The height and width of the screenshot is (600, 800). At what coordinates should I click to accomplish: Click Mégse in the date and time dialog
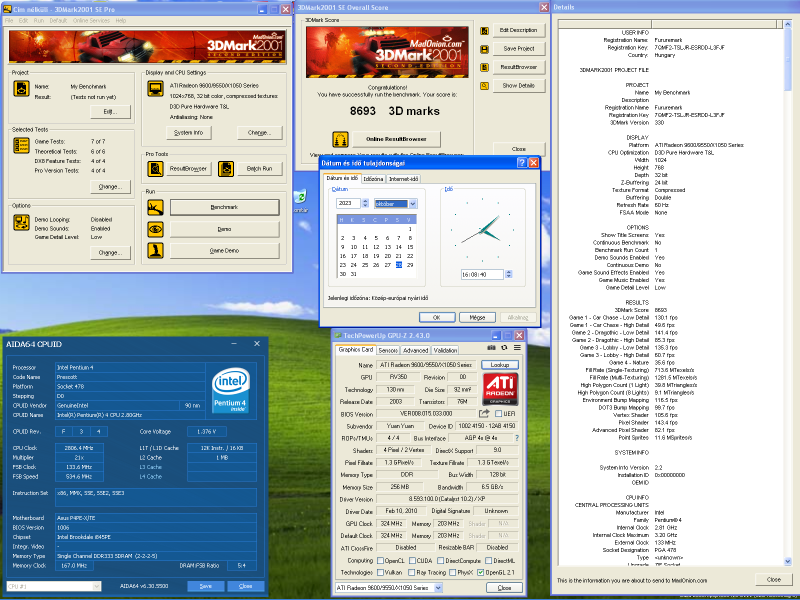(x=477, y=317)
